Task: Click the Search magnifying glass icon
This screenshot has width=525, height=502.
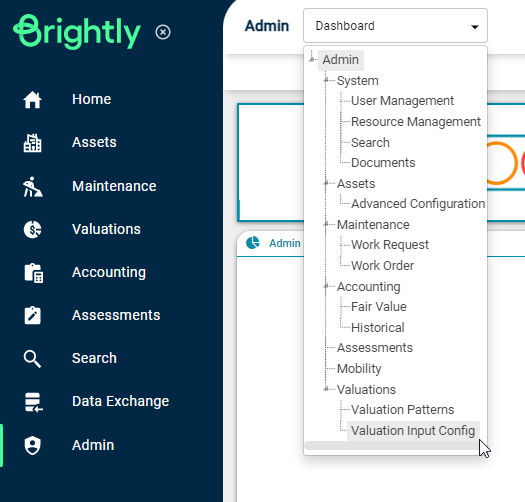Action: [x=32, y=359]
